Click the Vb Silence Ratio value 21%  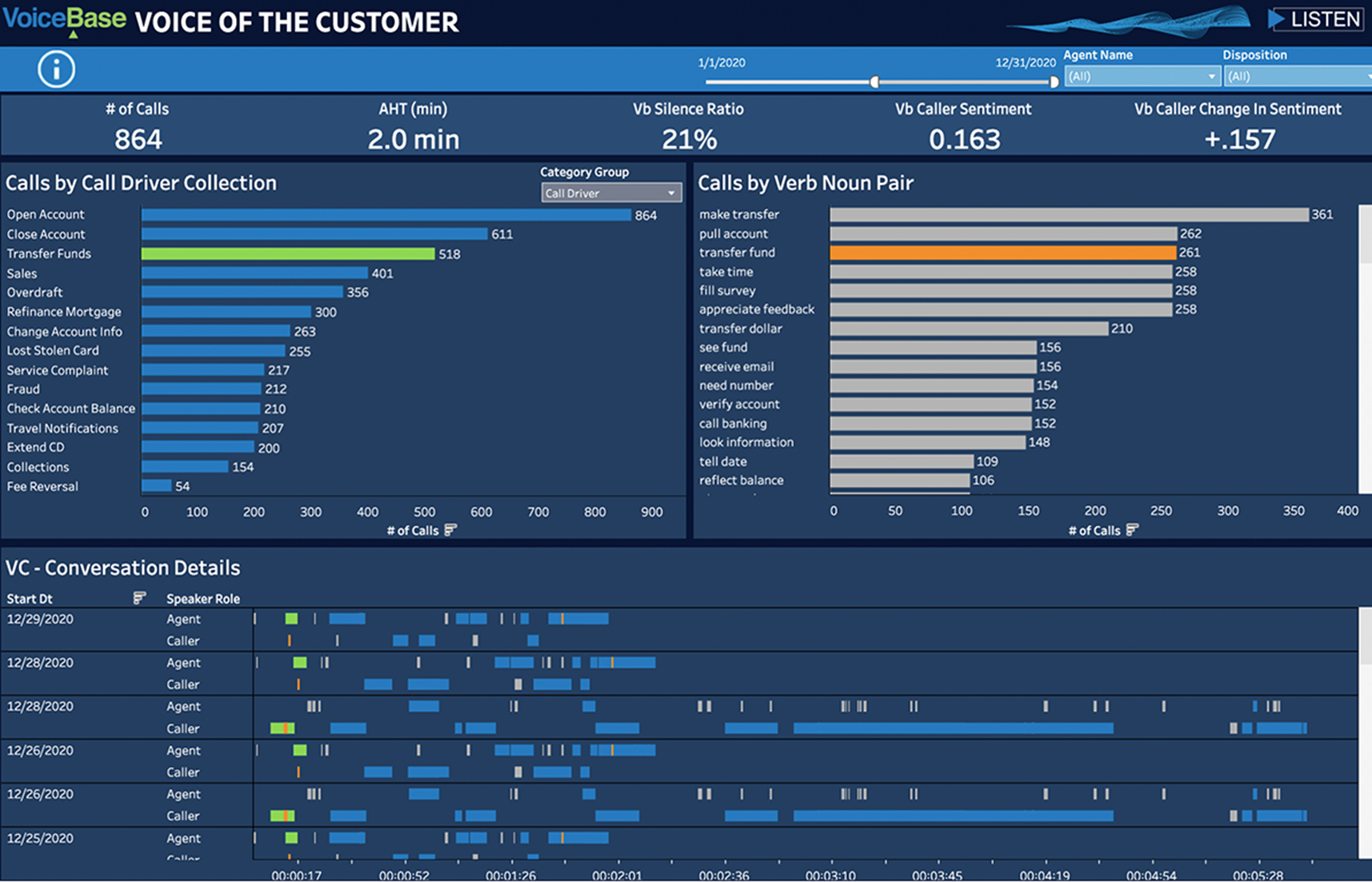click(x=689, y=139)
